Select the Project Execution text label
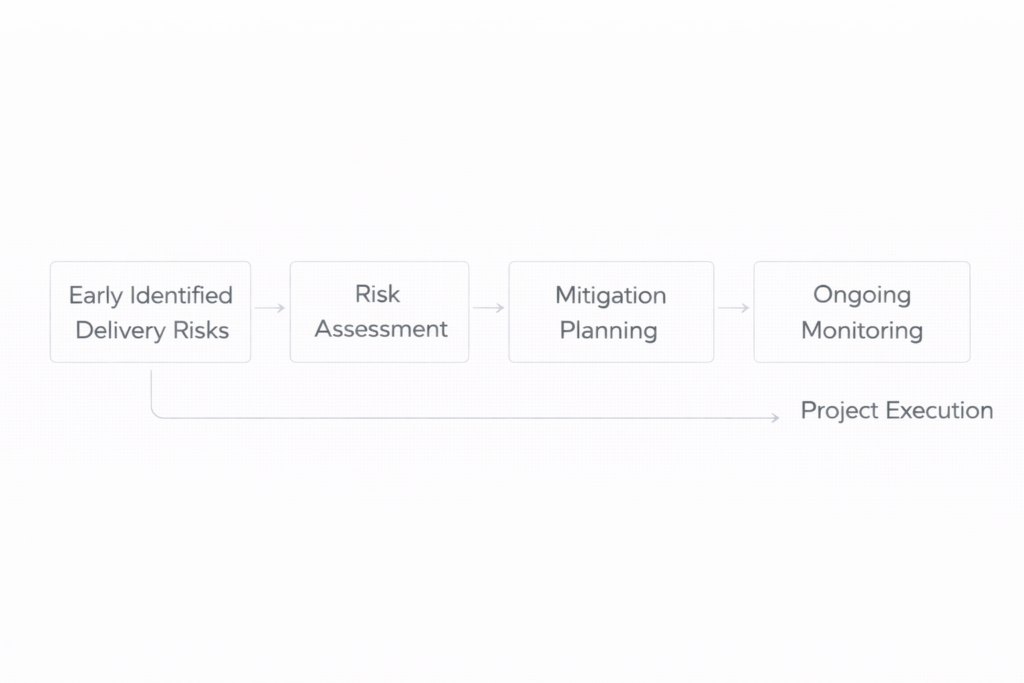The image size is (1024, 683). click(x=896, y=410)
